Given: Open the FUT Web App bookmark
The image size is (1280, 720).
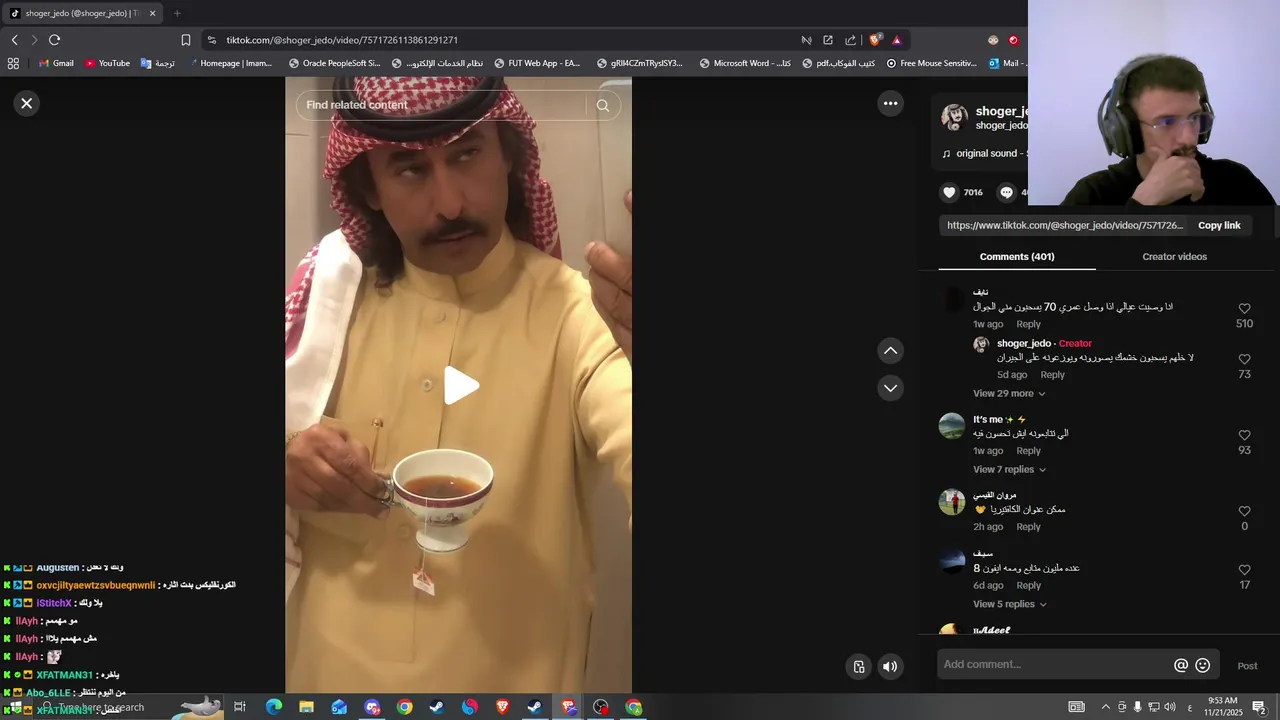Looking at the screenshot, I should click(536, 63).
